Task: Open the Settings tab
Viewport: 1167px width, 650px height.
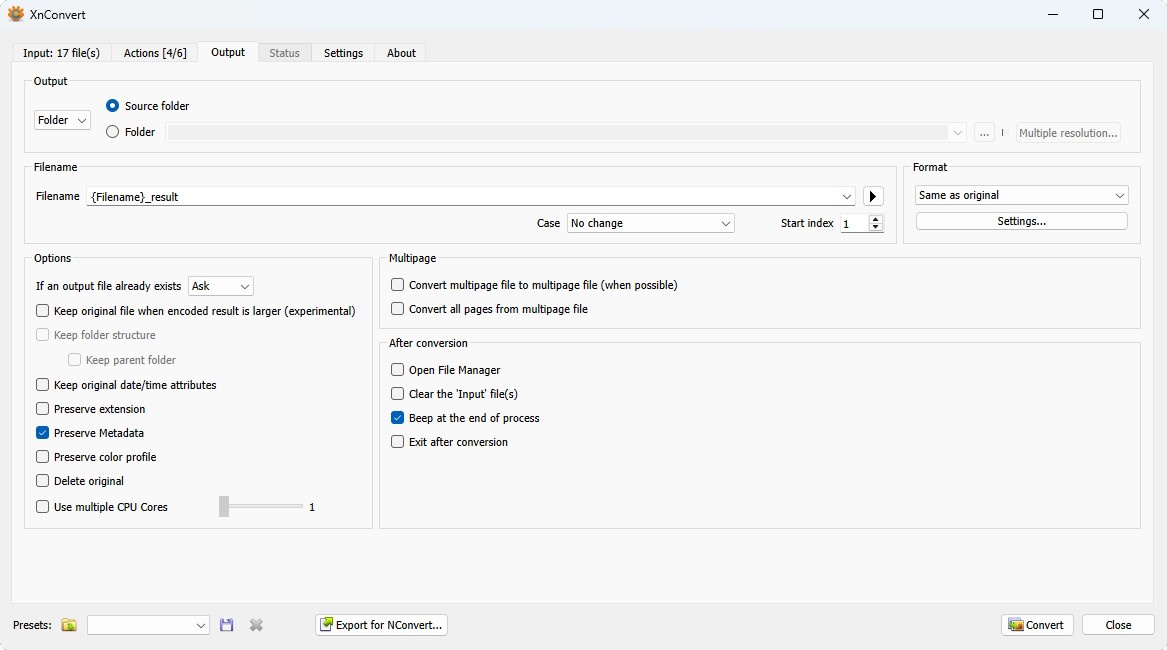Action: point(343,53)
